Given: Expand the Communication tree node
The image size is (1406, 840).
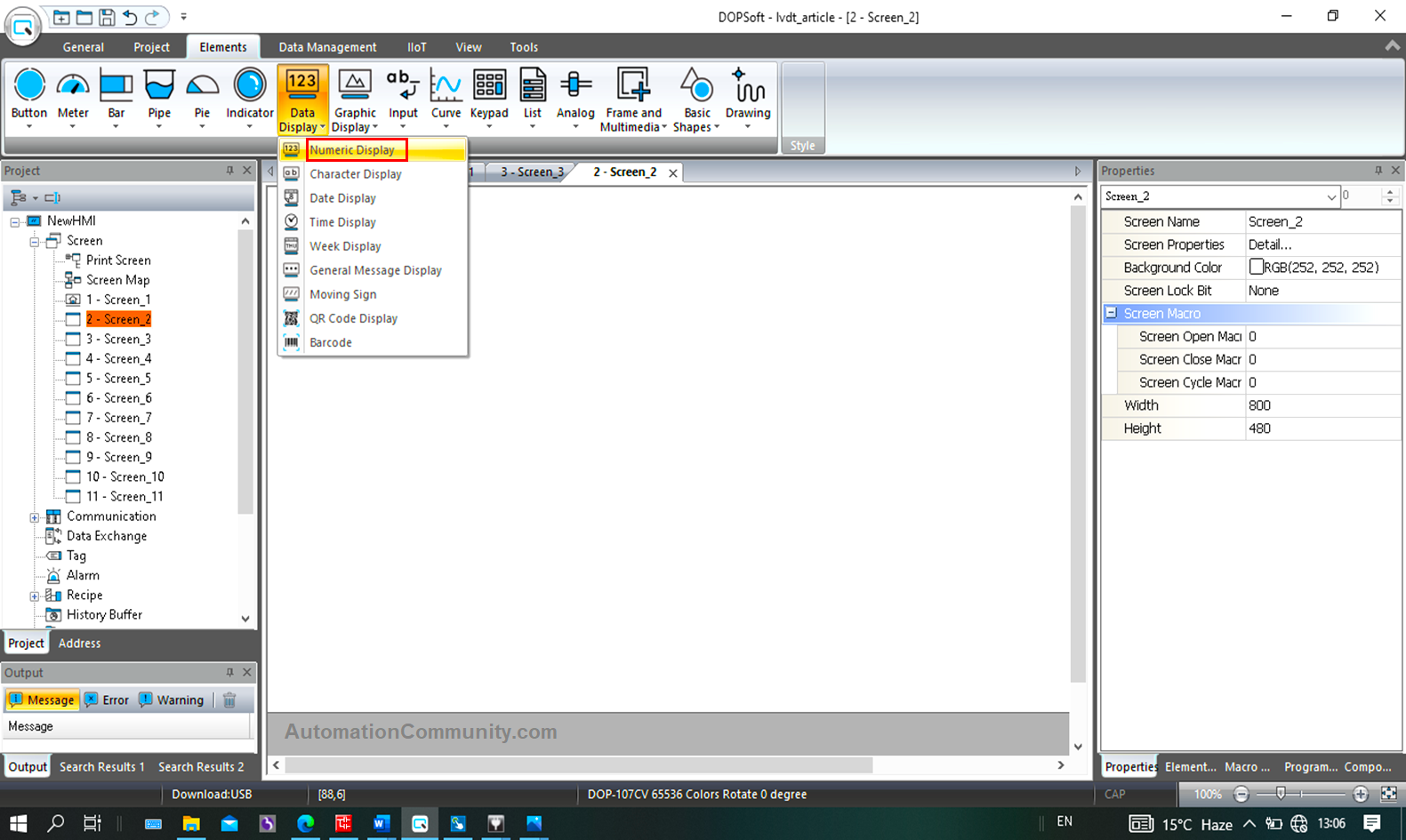Looking at the screenshot, I should [35, 516].
